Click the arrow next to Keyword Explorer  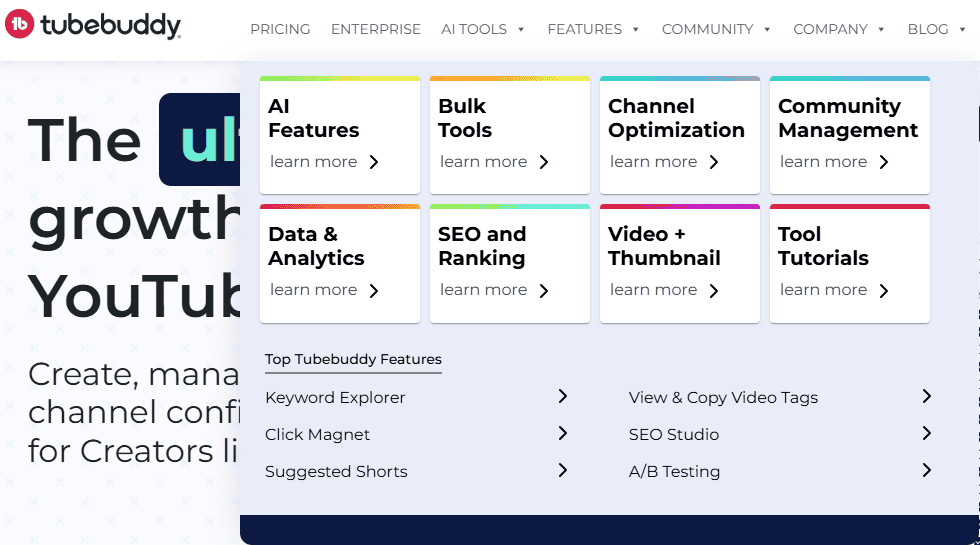[x=562, y=396]
